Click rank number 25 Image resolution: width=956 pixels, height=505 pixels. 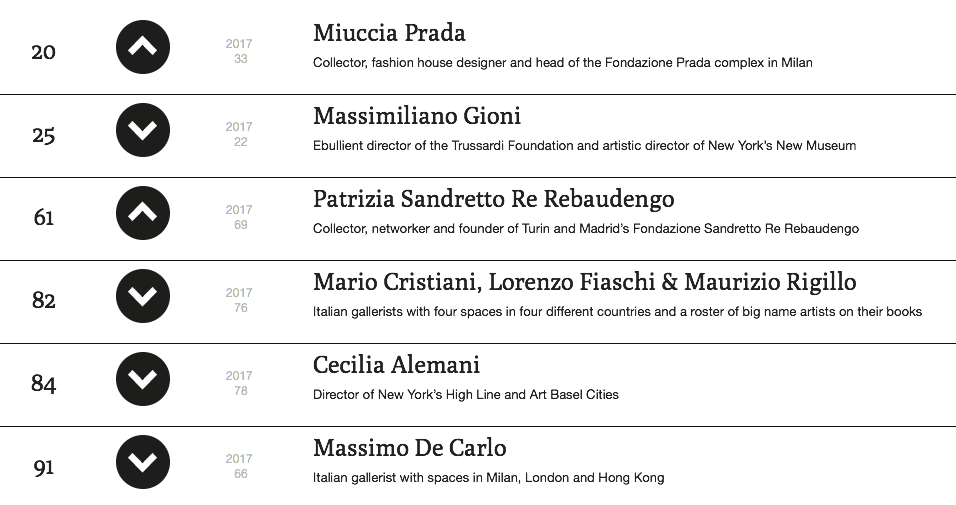[x=43, y=134]
